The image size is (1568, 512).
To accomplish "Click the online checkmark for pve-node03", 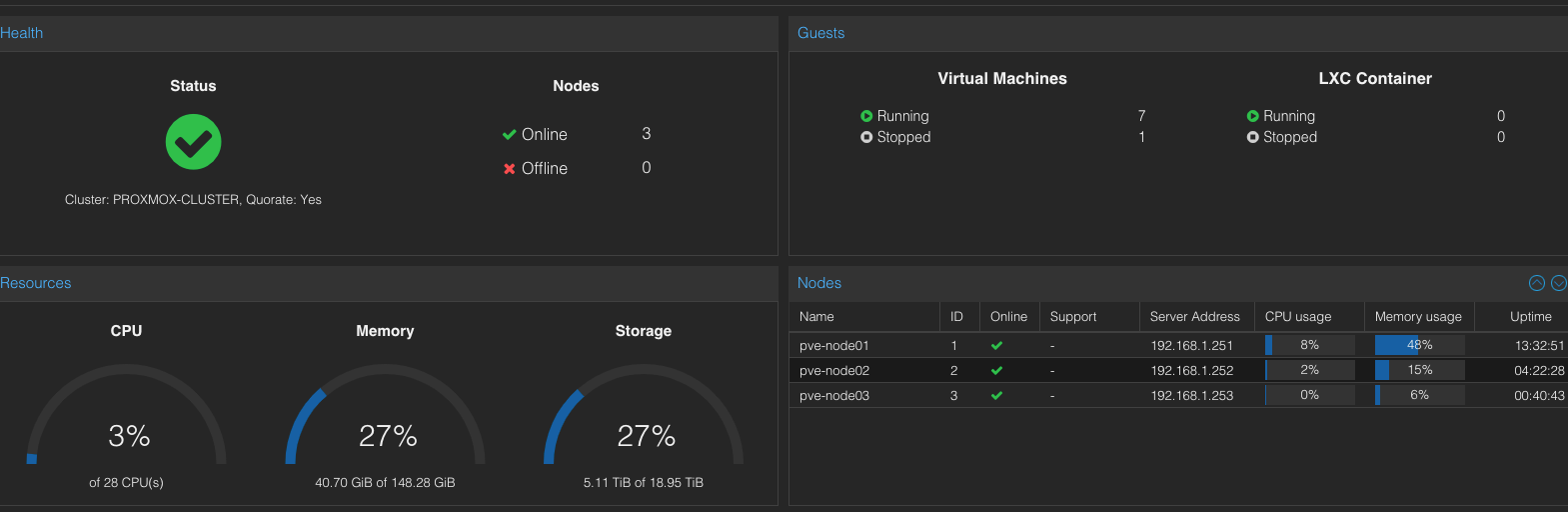I will pyautogui.click(x=996, y=395).
